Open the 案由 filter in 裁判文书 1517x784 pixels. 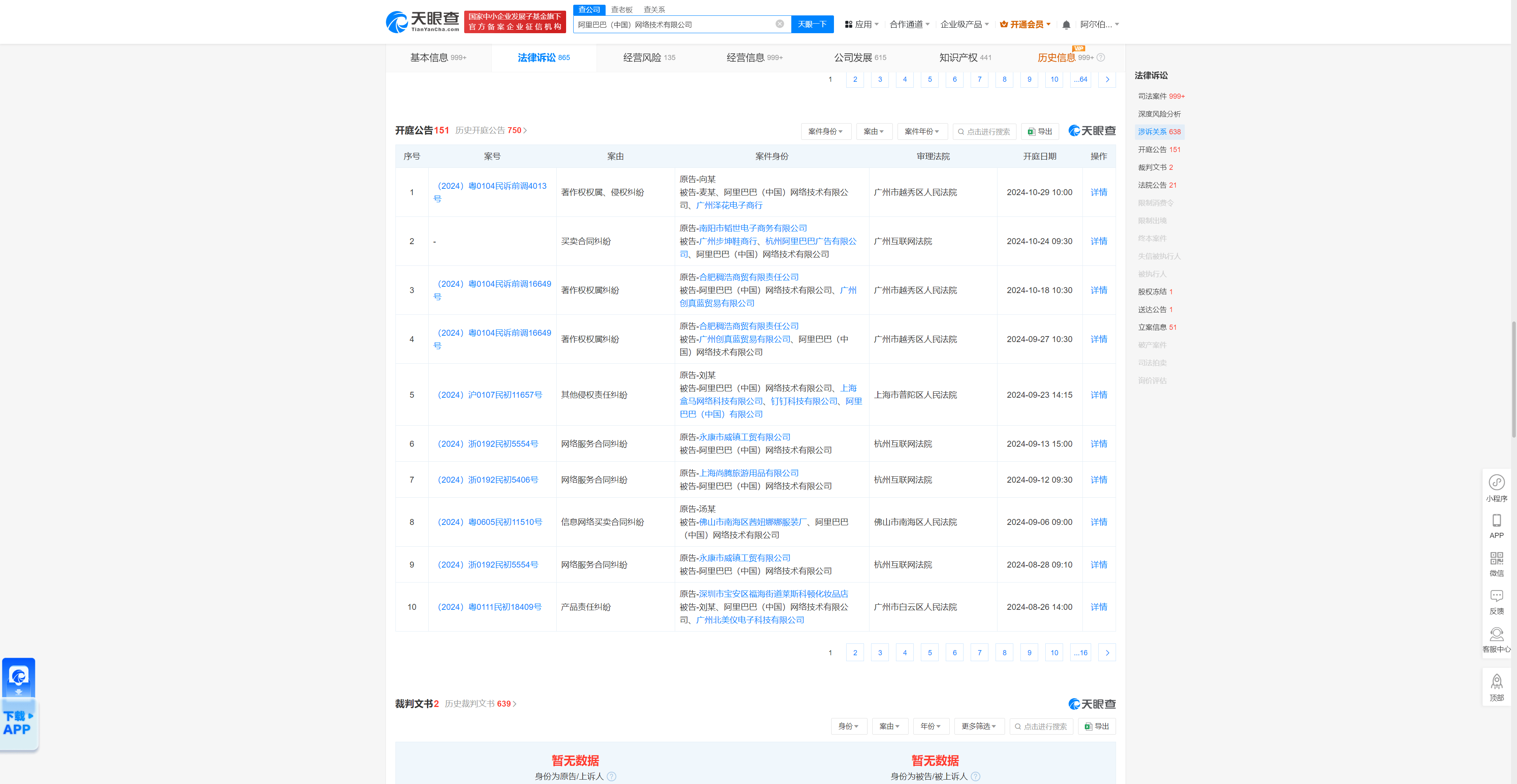coord(890,726)
